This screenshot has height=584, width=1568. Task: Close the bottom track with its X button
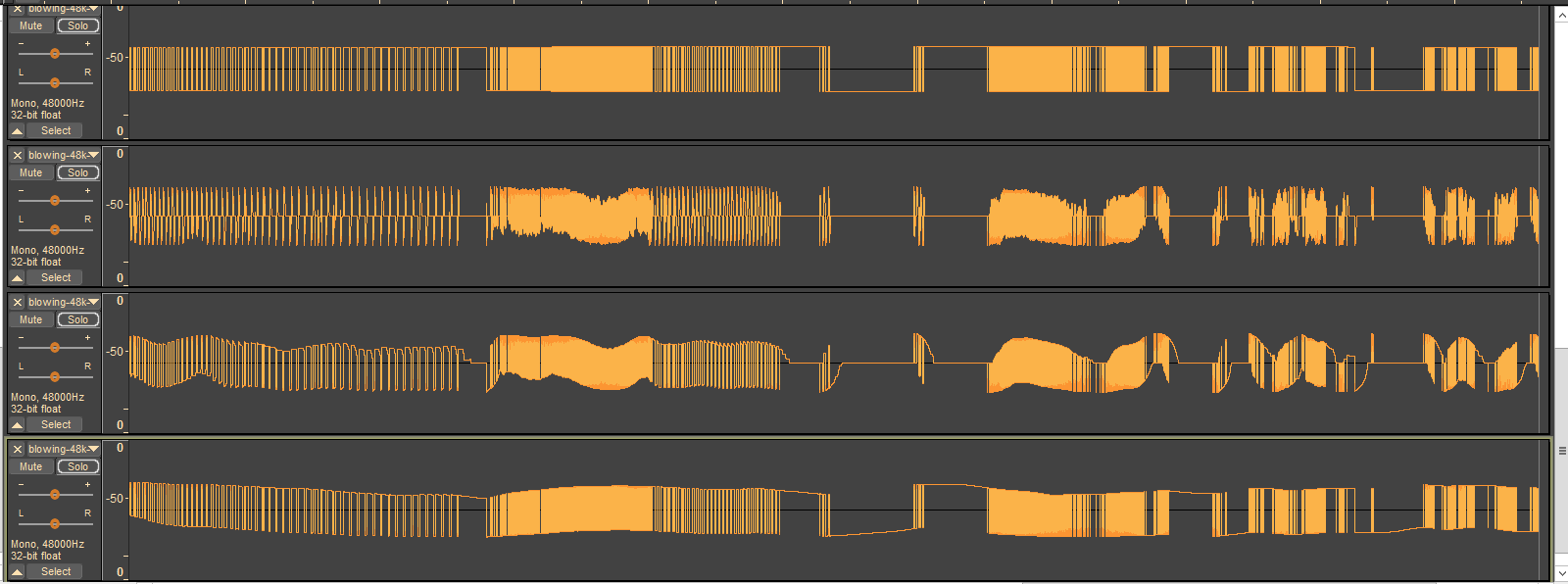point(18,449)
